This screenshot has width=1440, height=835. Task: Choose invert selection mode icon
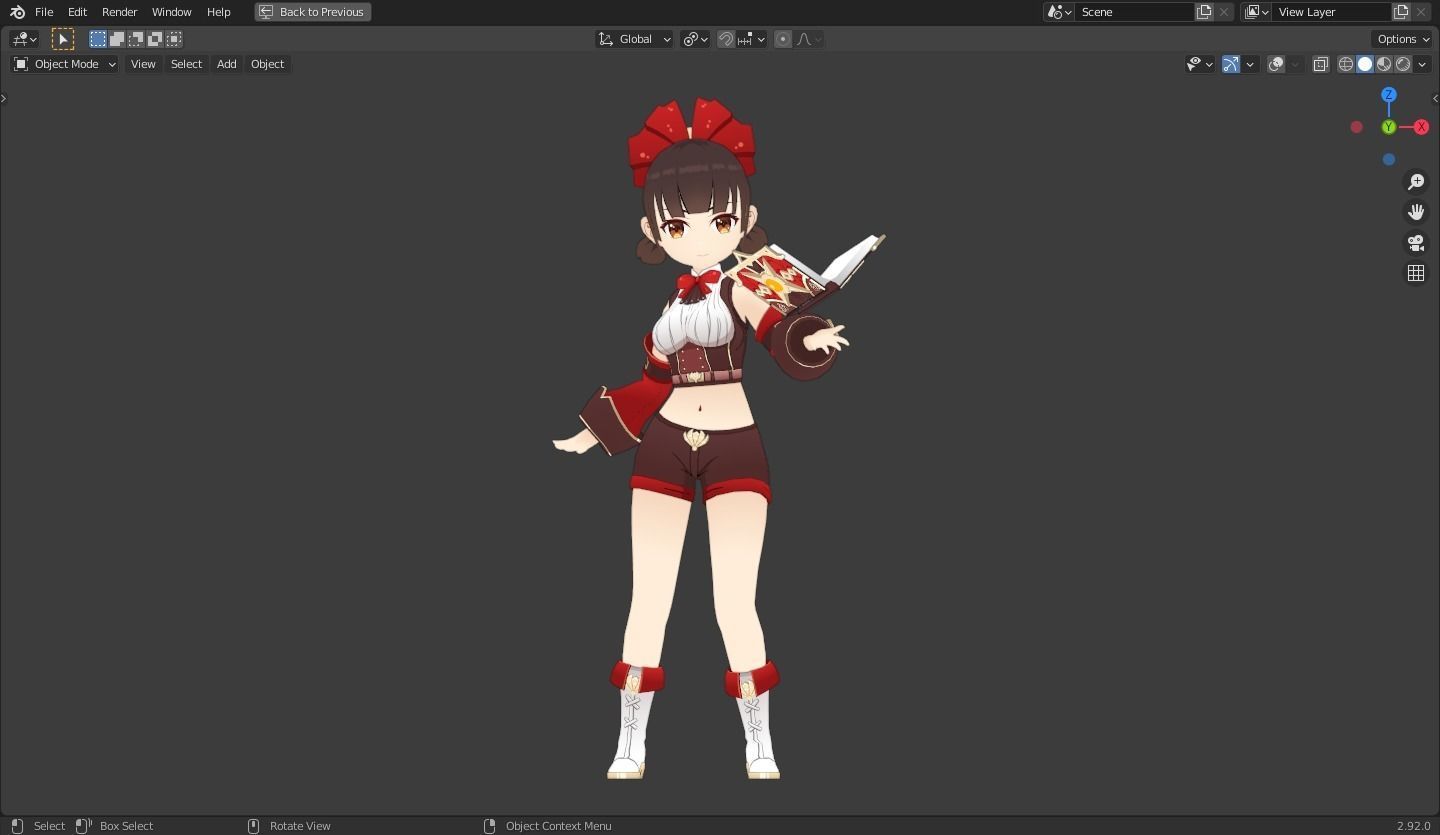pos(155,39)
